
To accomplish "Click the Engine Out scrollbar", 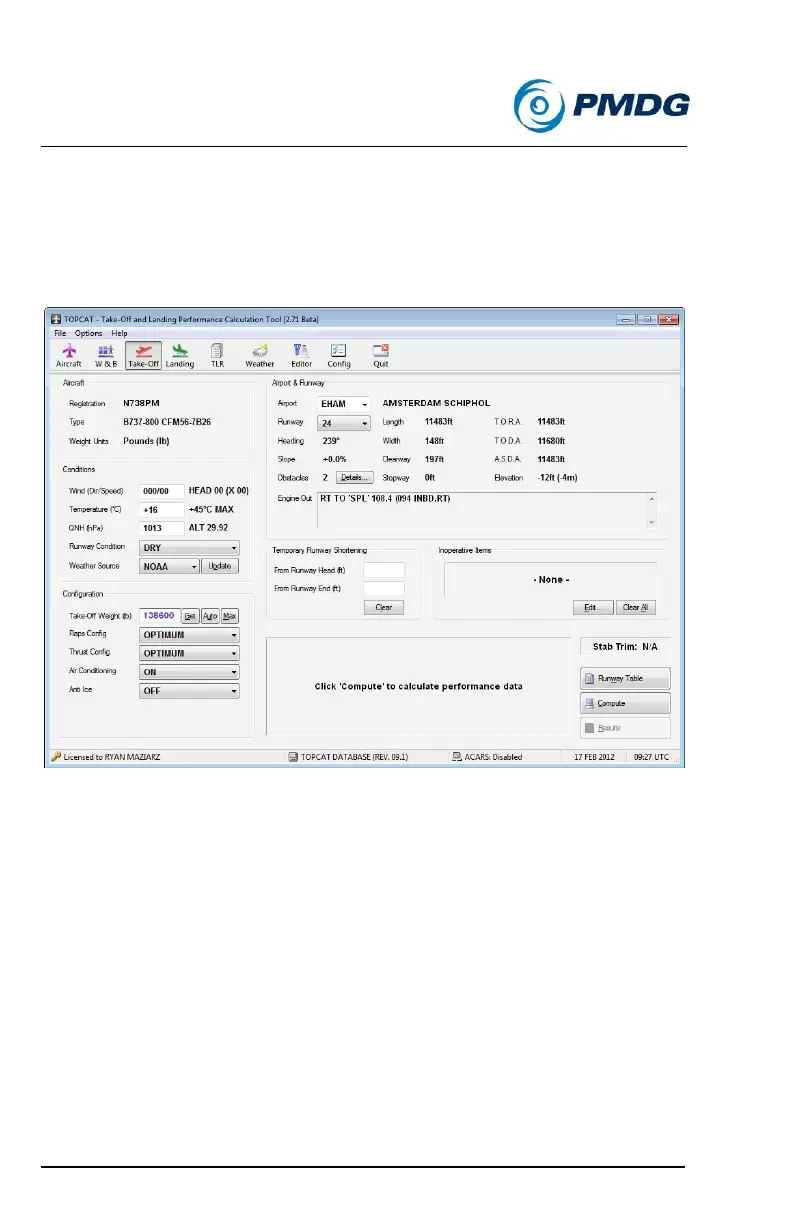I will tap(652, 509).
